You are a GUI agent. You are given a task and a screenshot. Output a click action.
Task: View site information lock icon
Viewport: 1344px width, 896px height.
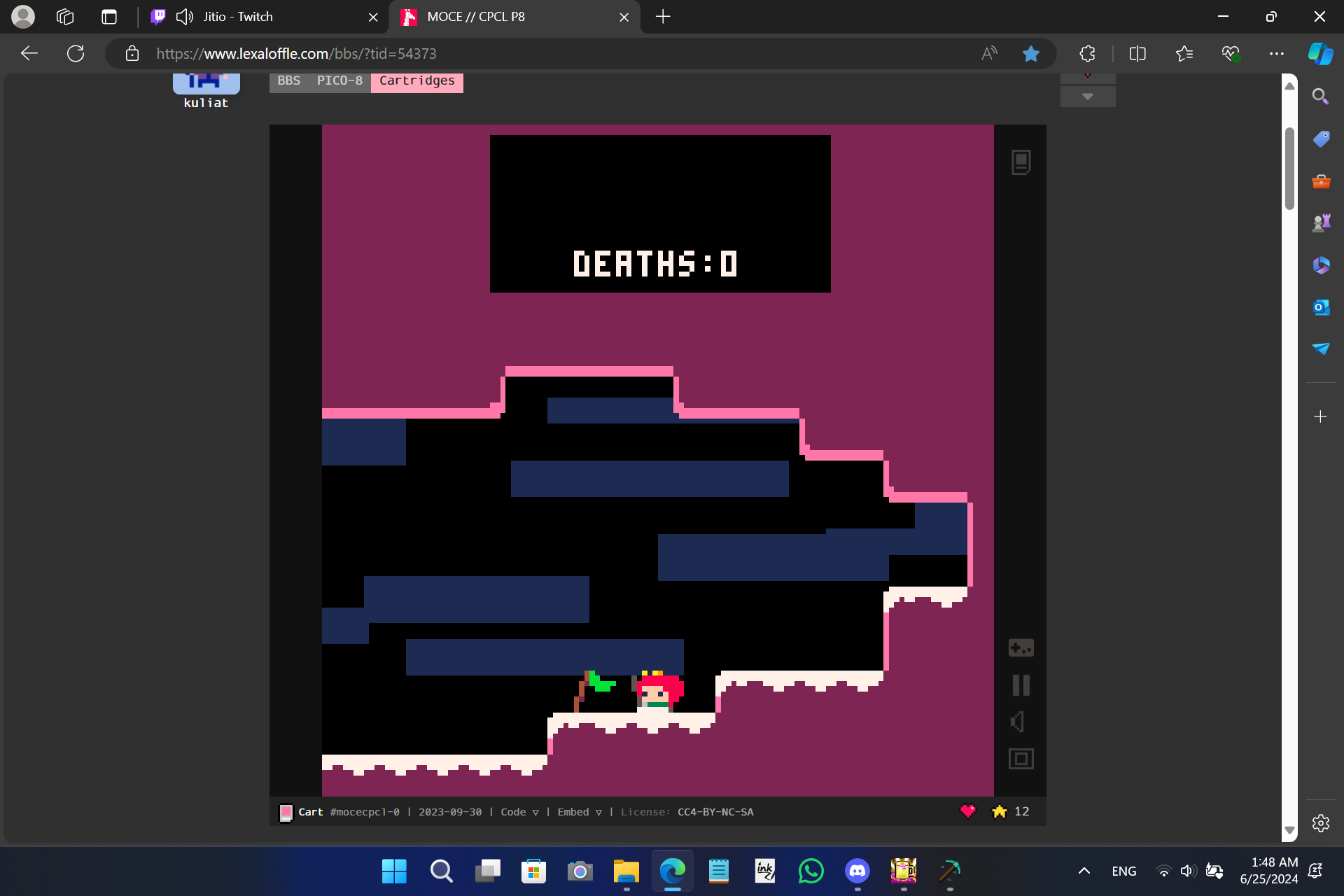click(132, 53)
